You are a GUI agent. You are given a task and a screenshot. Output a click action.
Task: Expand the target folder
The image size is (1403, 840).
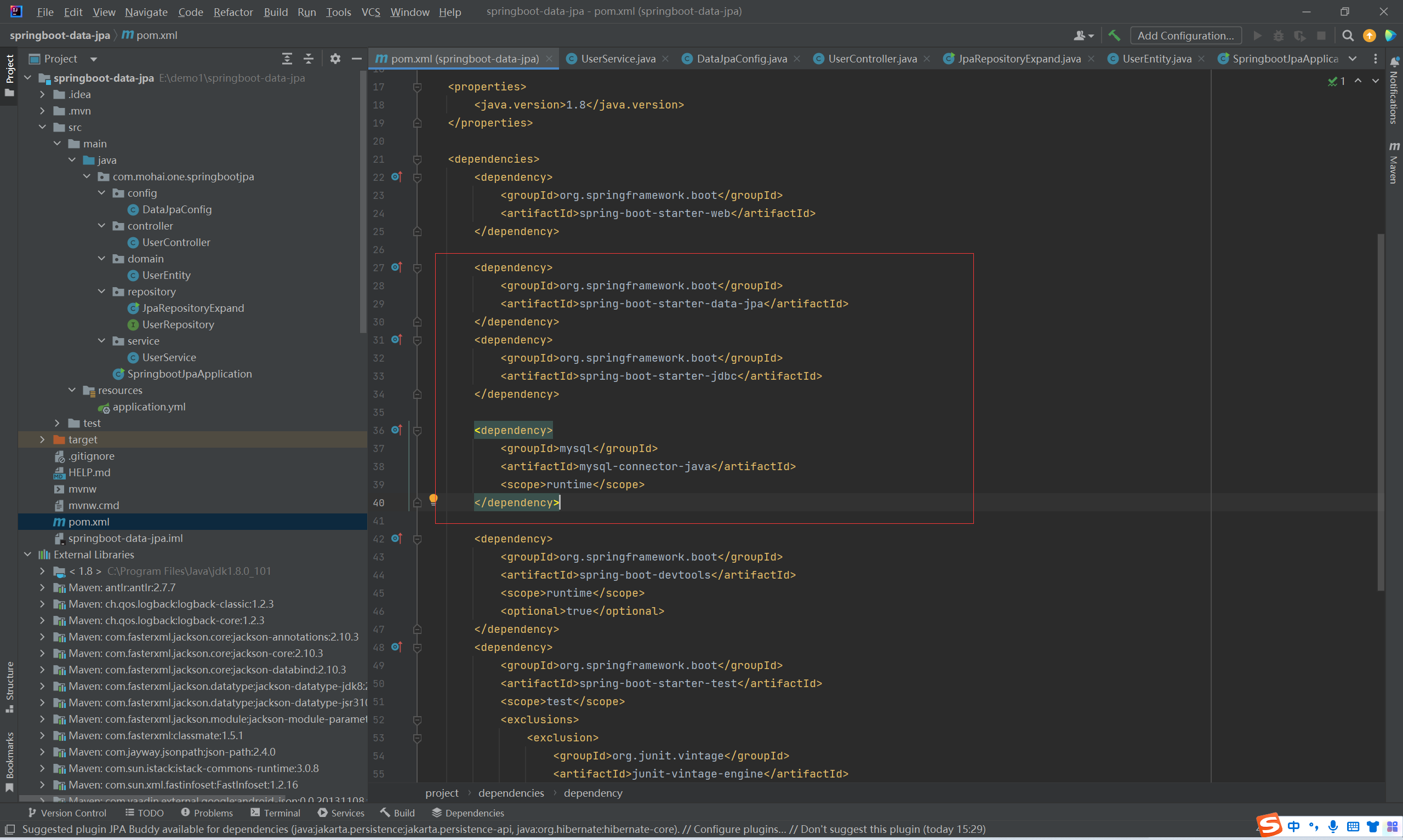(x=42, y=440)
